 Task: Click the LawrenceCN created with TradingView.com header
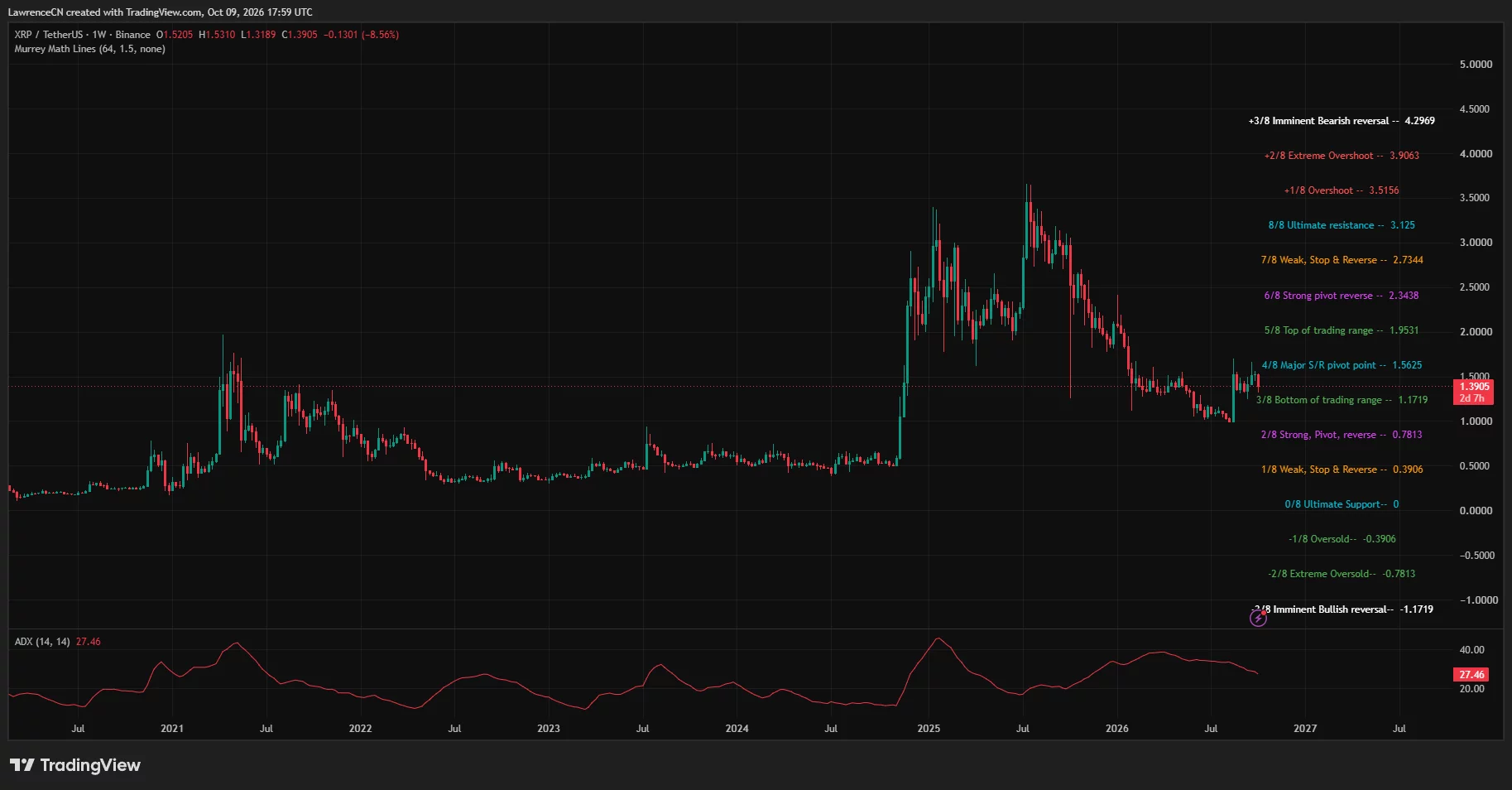click(161, 12)
